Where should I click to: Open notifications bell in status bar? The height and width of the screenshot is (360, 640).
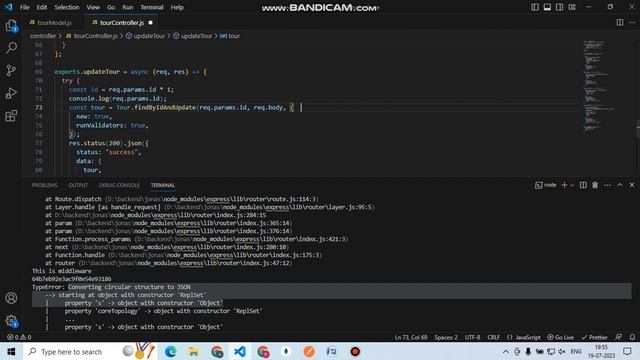pos(632,337)
